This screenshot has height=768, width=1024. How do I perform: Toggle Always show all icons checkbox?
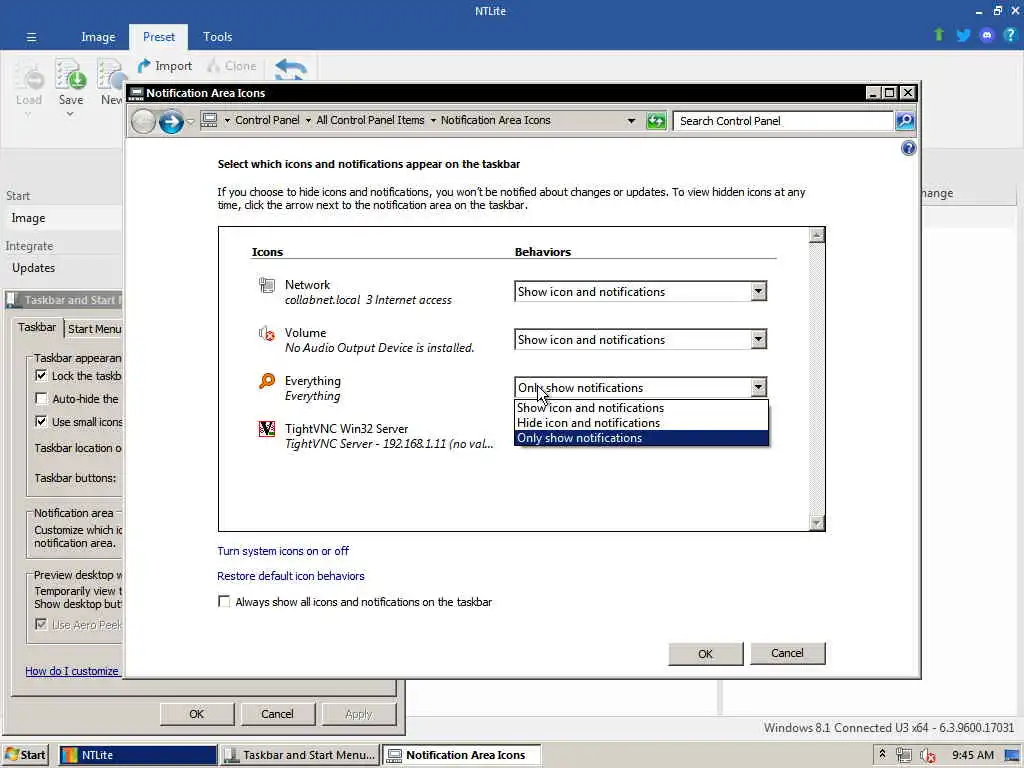(x=224, y=601)
